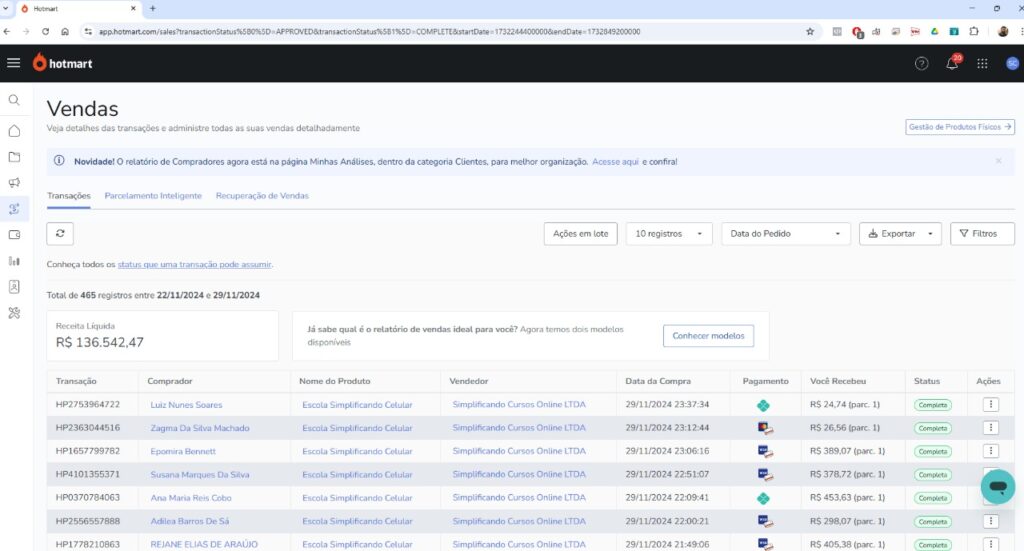
Task: Open the sidebar wallet icon
Action: pyautogui.click(x=14, y=234)
